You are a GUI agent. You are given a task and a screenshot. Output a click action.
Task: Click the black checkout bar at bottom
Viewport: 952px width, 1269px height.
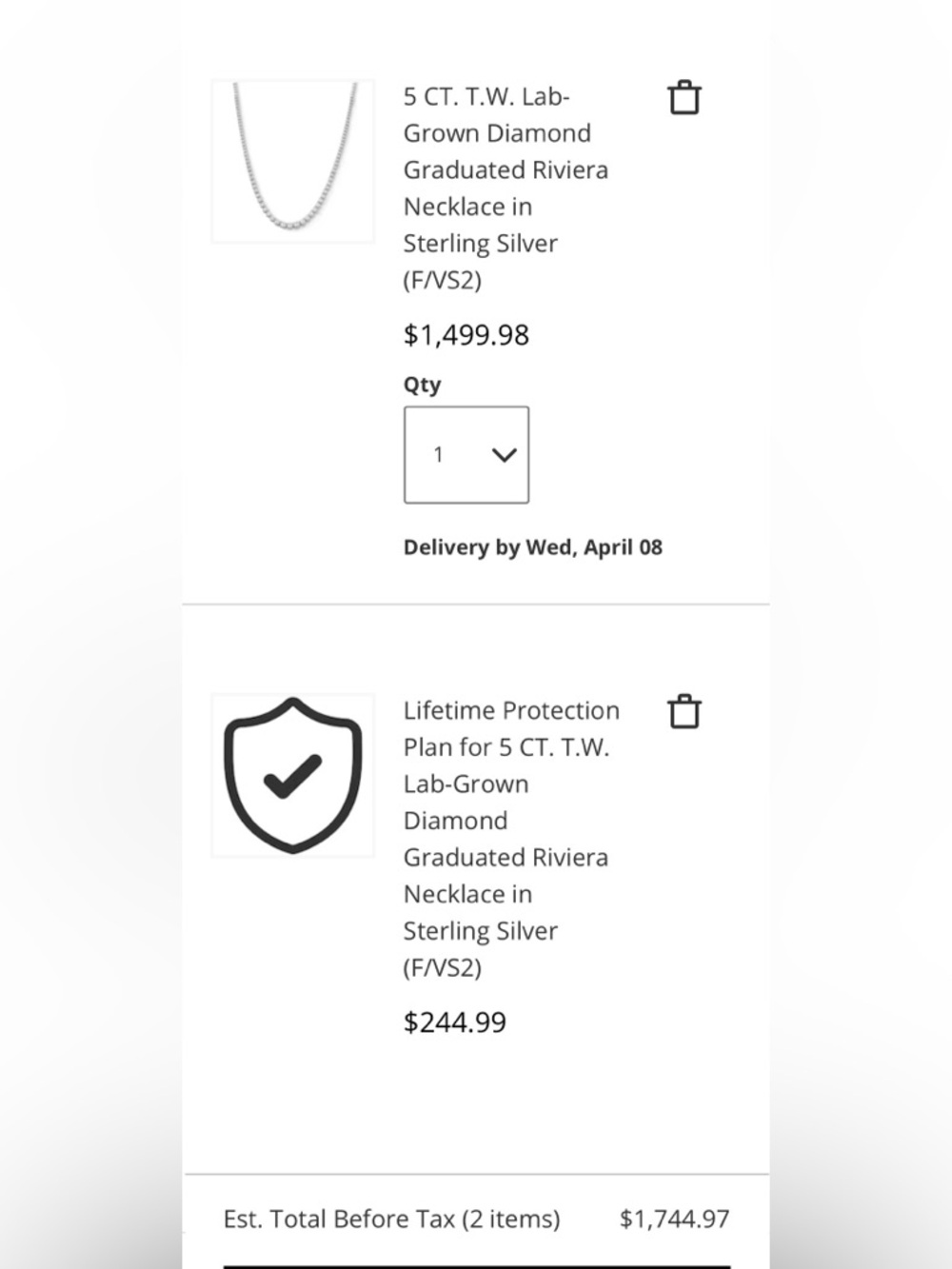click(x=476, y=1266)
